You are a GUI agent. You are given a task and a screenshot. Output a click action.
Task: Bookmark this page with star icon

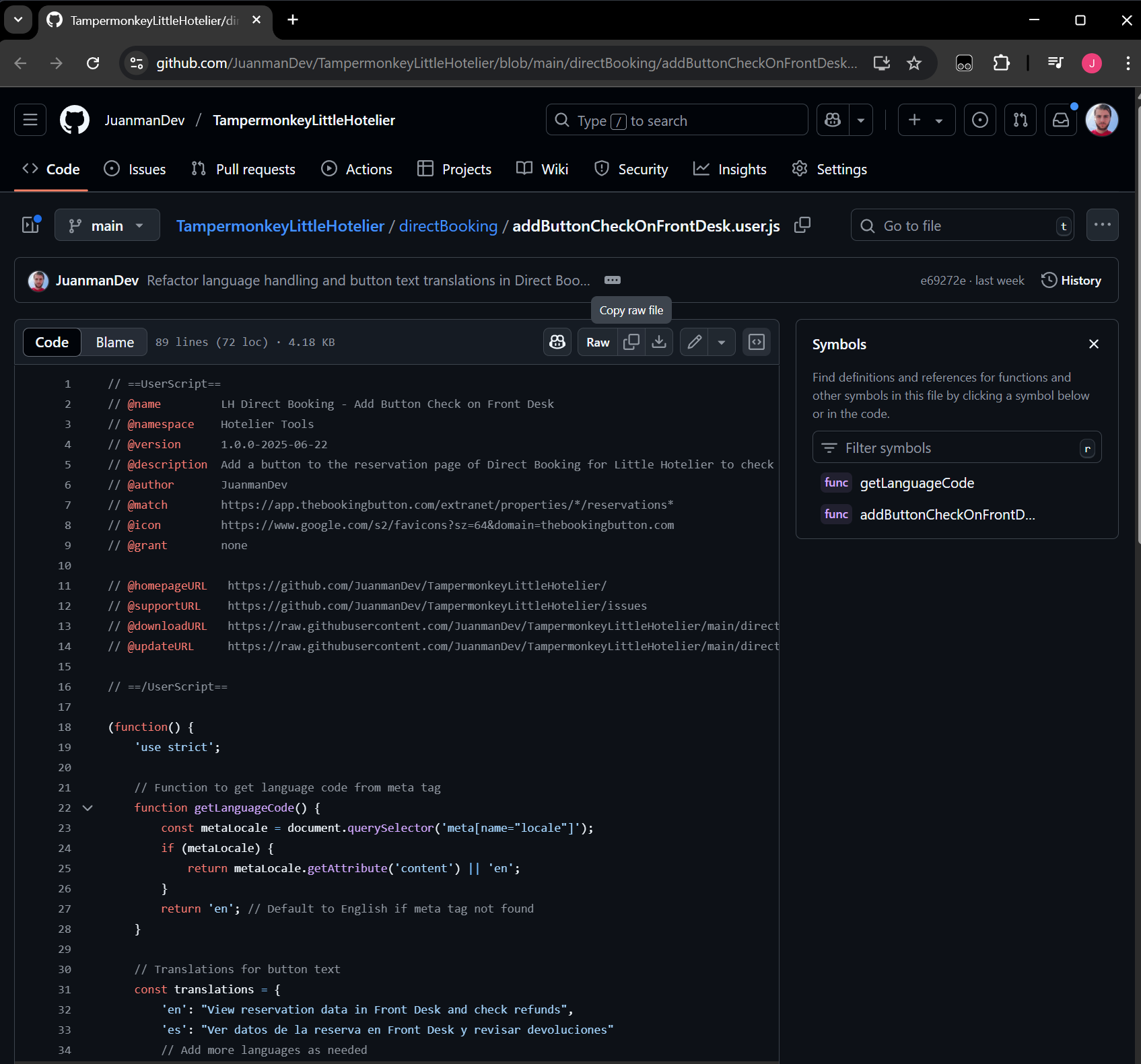tap(913, 63)
